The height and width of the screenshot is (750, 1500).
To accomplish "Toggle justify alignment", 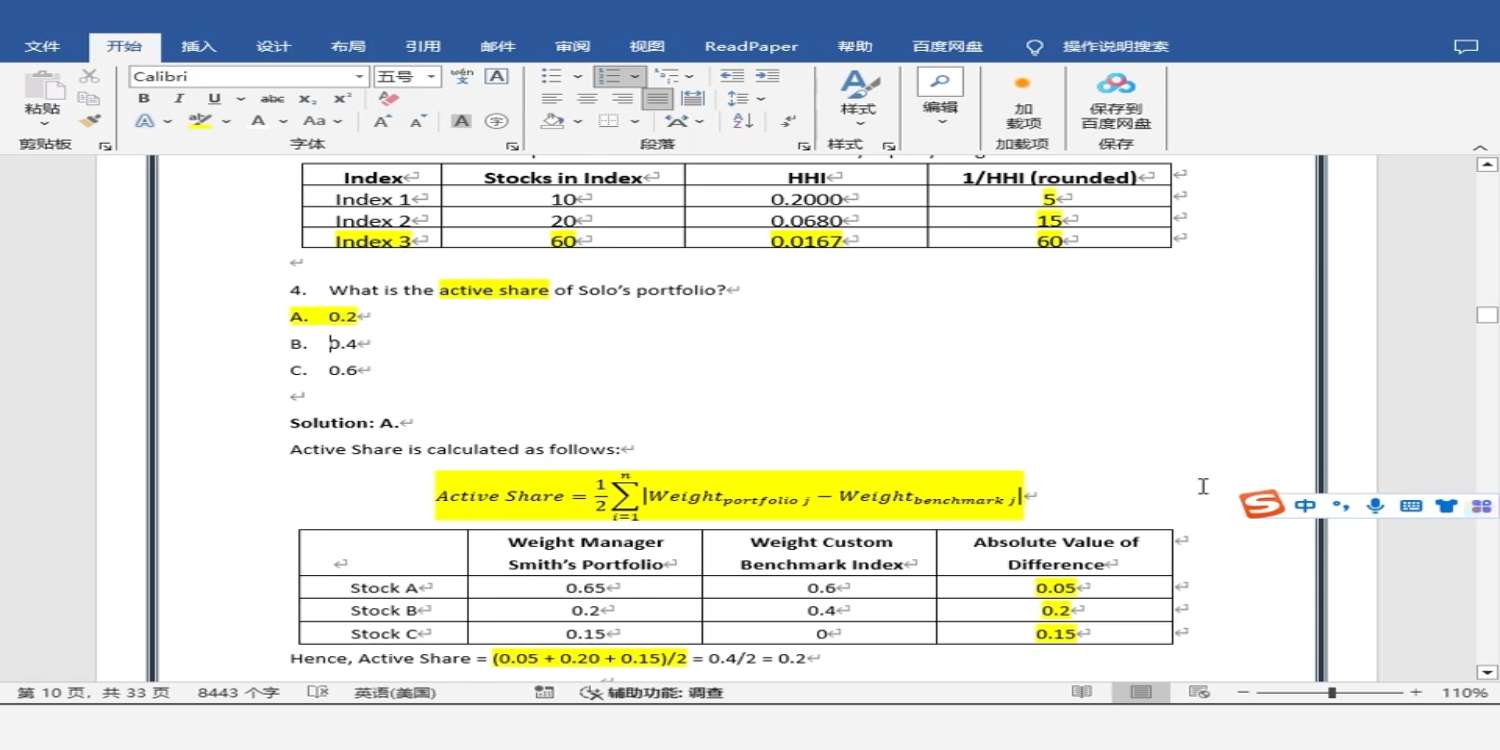I will click(x=657, y=98).
